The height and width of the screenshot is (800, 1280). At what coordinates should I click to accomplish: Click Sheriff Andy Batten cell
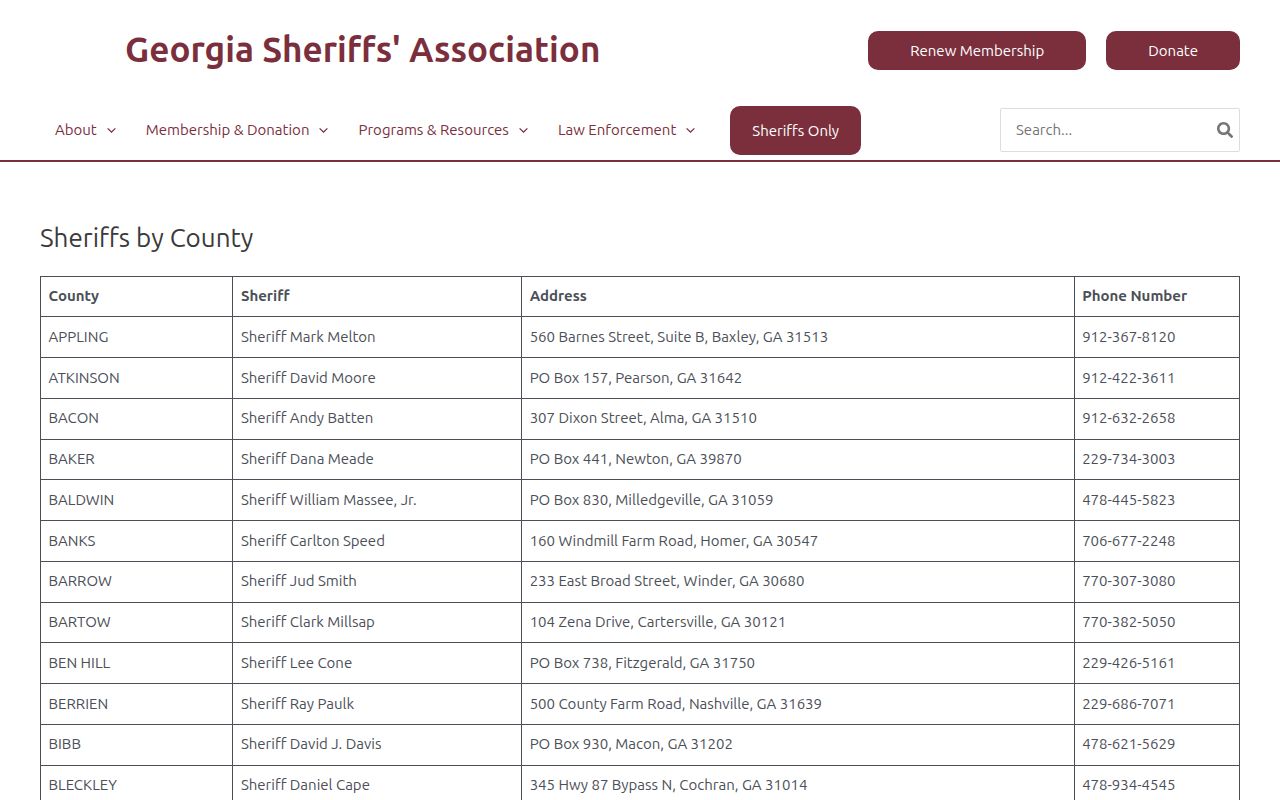coord(377,418)
